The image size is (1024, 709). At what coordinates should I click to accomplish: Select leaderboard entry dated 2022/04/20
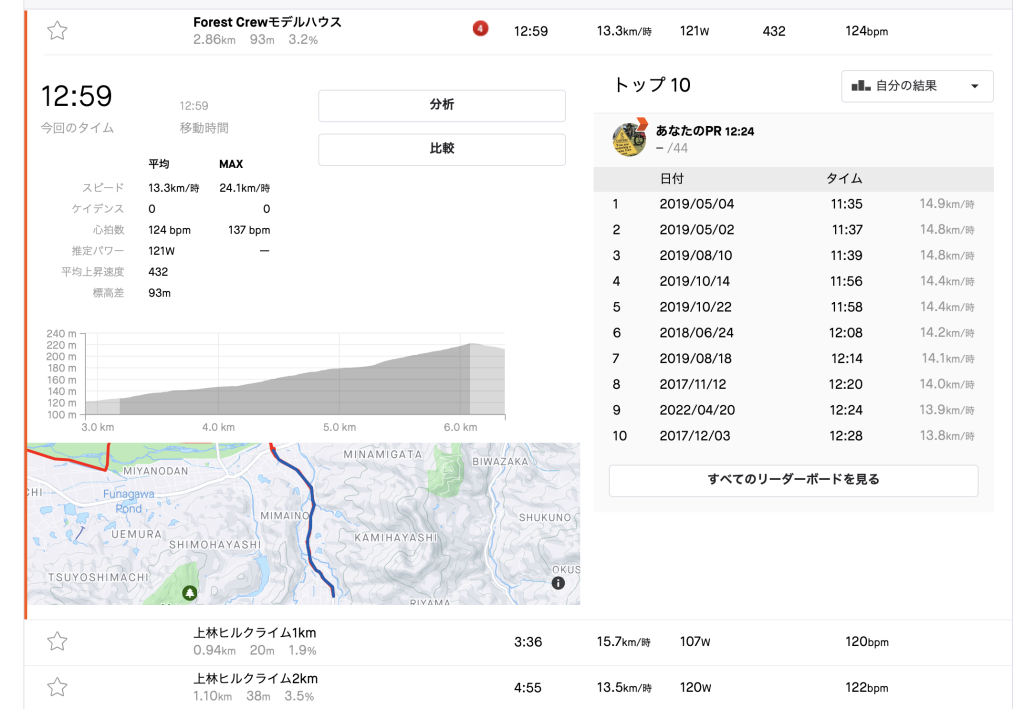793,410
